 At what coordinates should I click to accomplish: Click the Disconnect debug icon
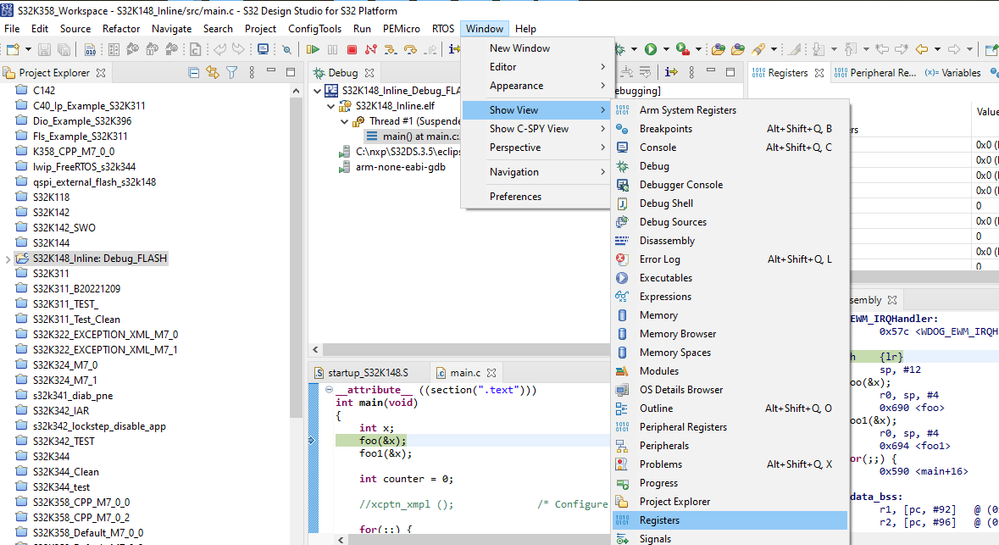(x=371, y=49)
